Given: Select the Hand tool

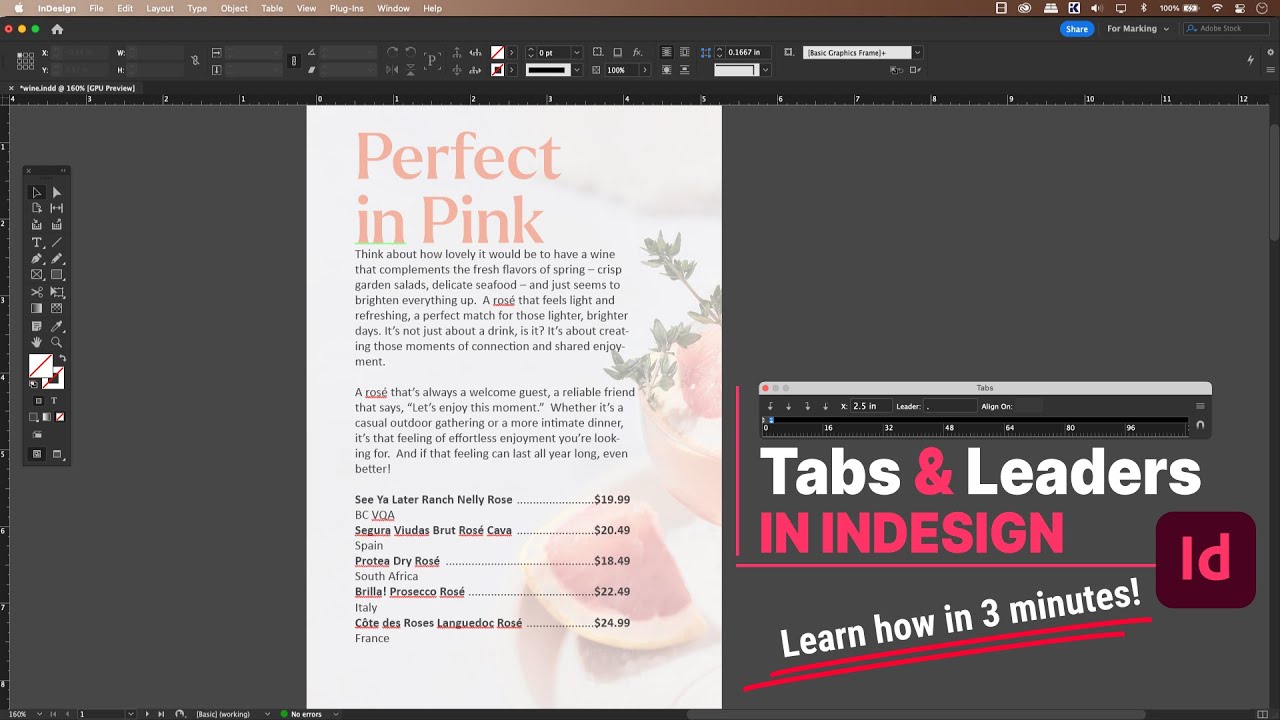Looking at the screenshot, I should click(37, 342).
